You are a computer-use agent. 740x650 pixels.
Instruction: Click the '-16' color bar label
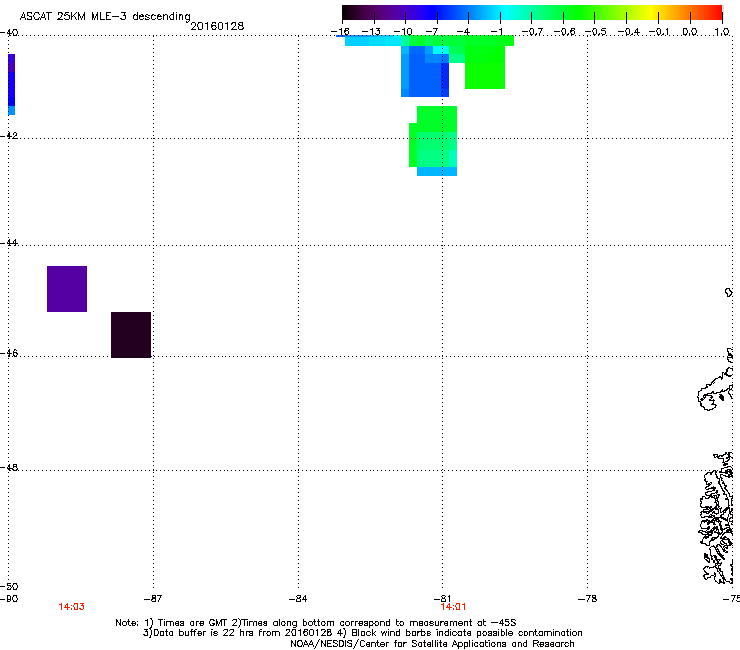340,32
